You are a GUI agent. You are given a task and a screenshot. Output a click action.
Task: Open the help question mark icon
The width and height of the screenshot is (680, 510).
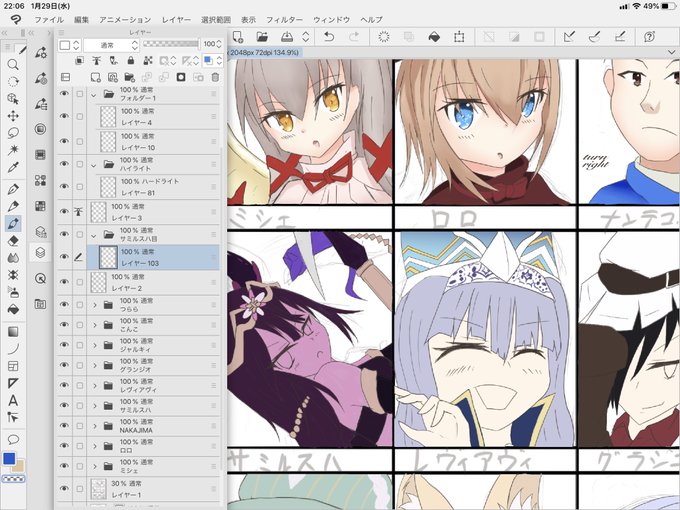pyautogui.click(x=649, y=37)
